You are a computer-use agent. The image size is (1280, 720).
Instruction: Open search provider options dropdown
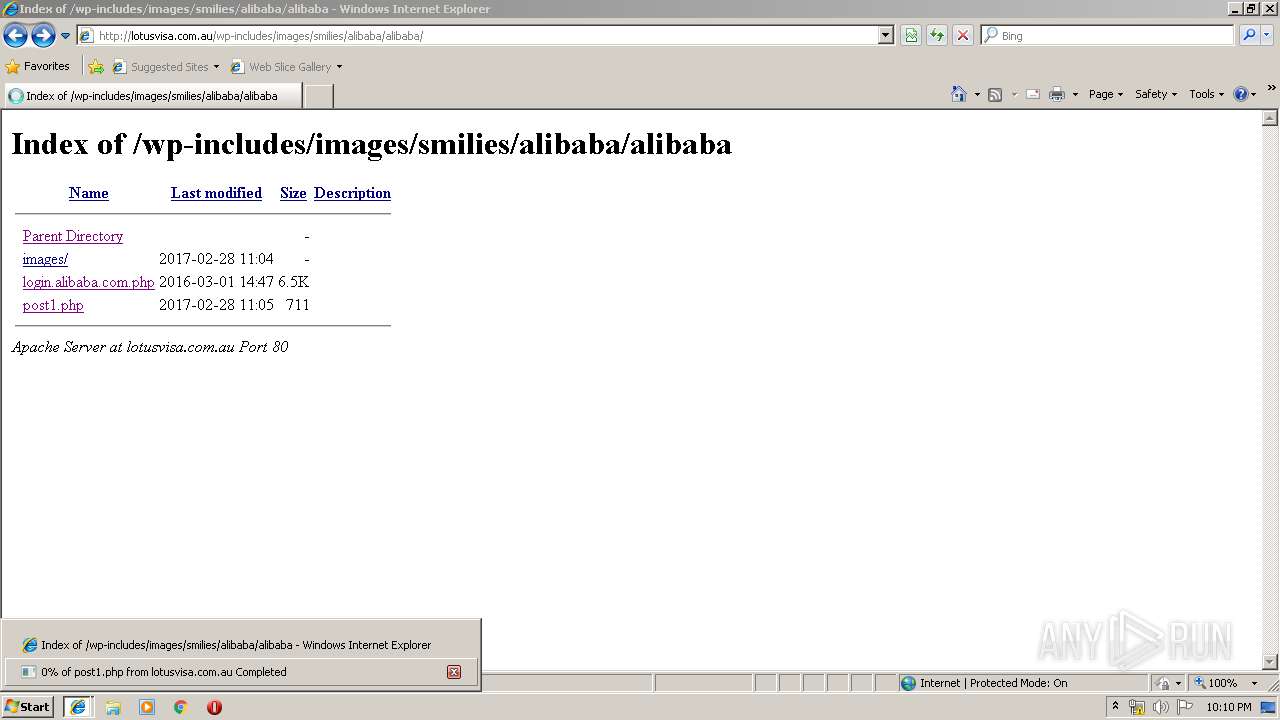click(x=1267, y=35)
